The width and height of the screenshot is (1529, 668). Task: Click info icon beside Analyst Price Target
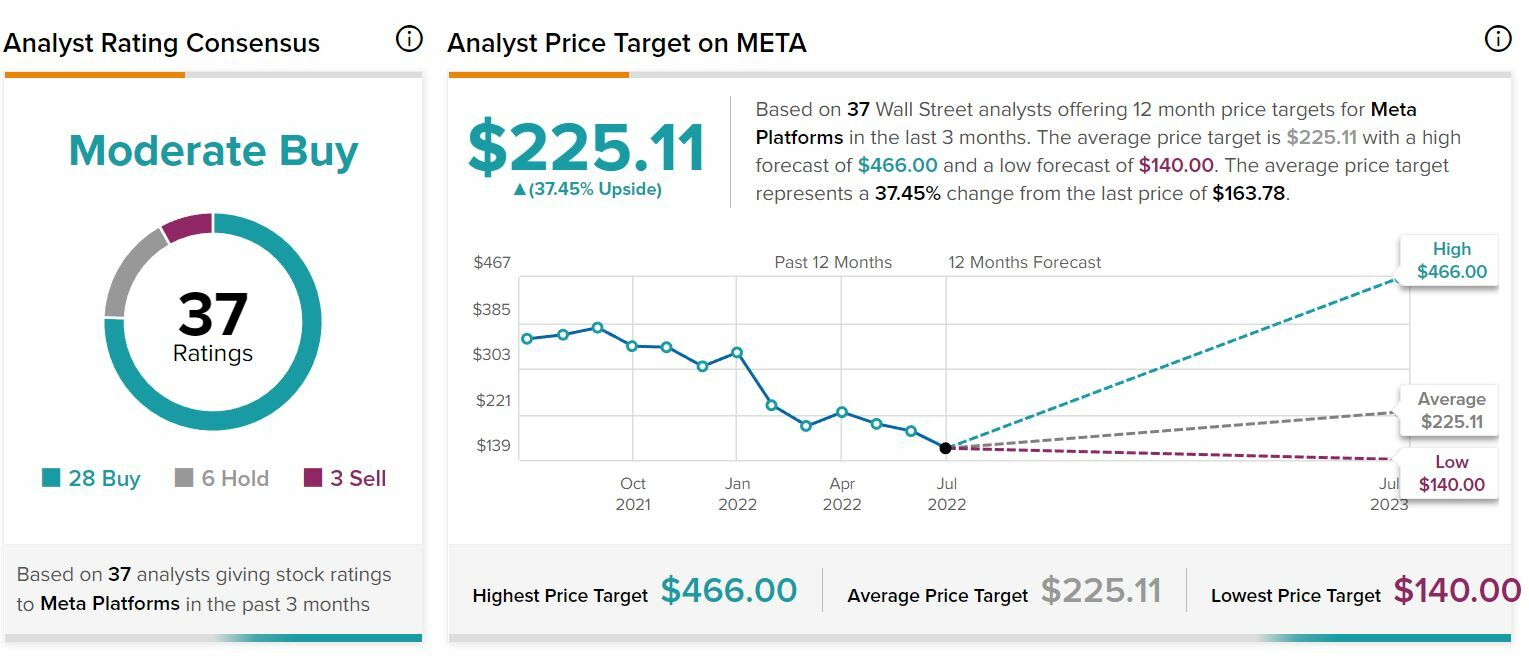(x=1497, y=39)
